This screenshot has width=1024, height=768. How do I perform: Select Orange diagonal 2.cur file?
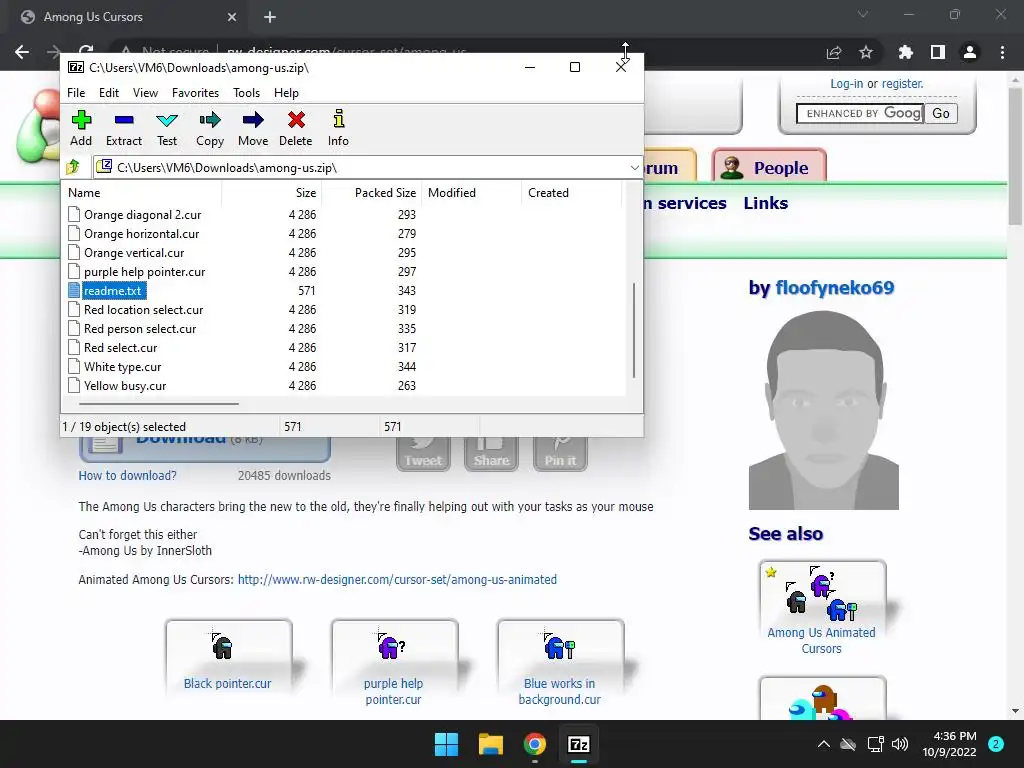142,215
